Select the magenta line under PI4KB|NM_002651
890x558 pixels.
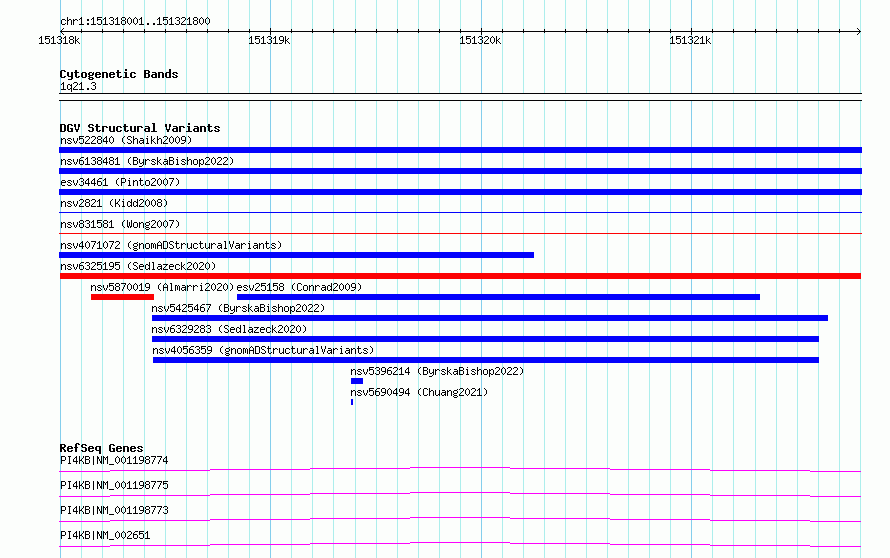460,544
